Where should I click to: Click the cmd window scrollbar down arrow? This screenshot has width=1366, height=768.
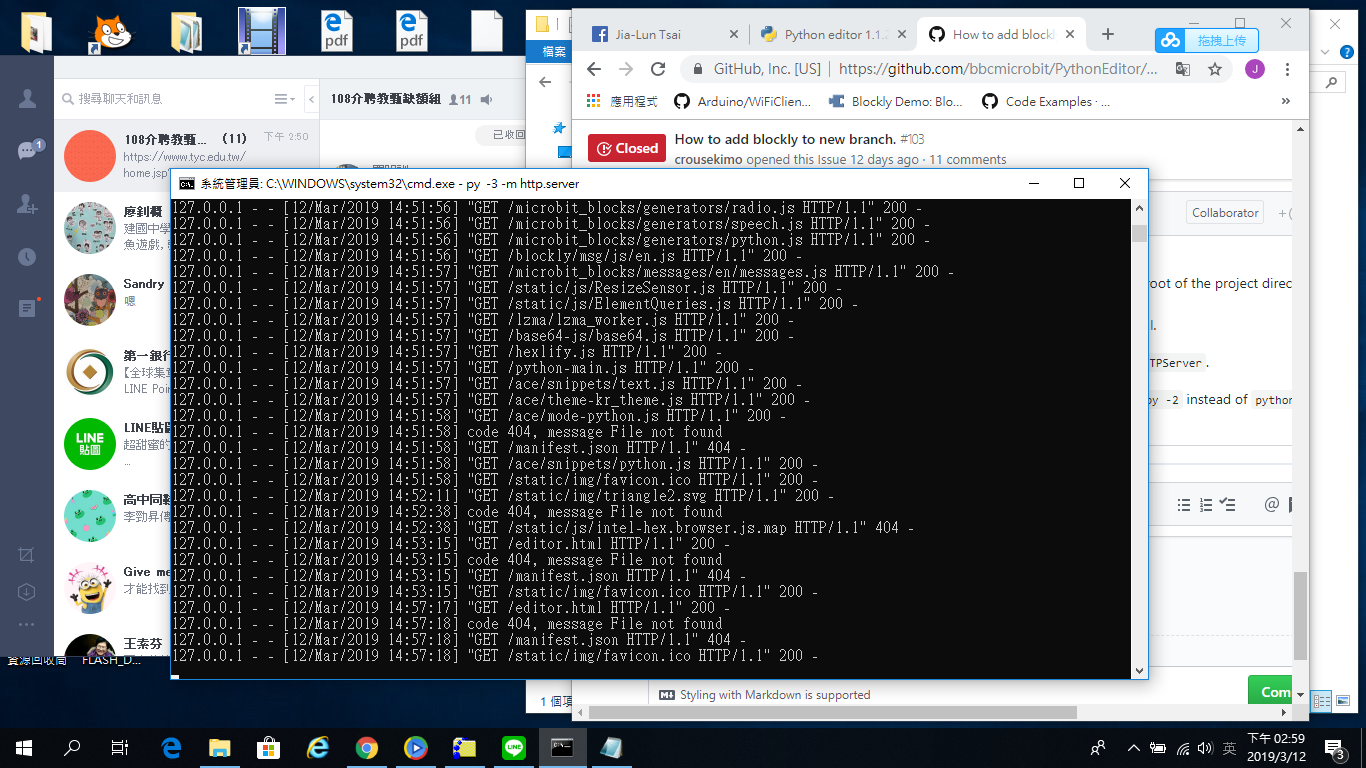(x=1138, y=668)
